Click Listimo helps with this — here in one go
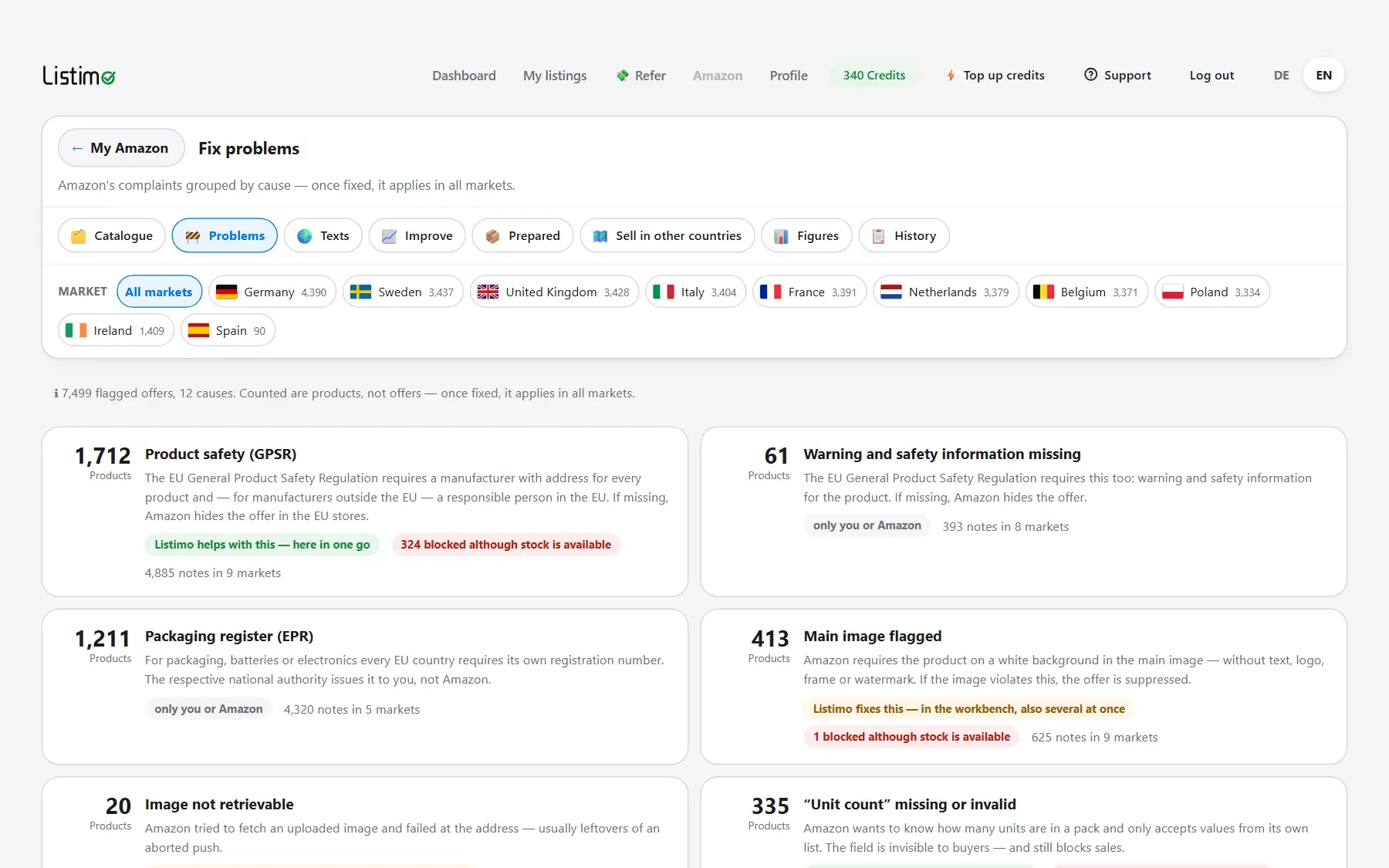The height and width of the screenshot is (868, 1389). click(262, 545)
